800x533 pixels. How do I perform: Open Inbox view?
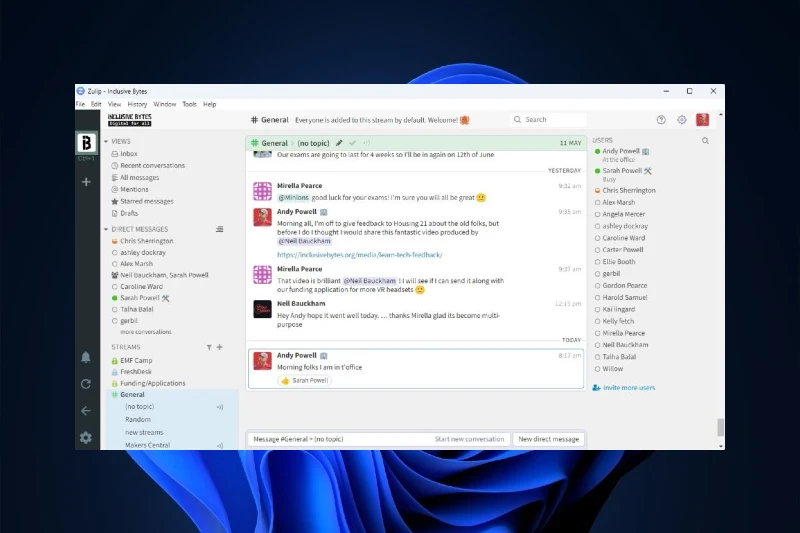point(129,154)
